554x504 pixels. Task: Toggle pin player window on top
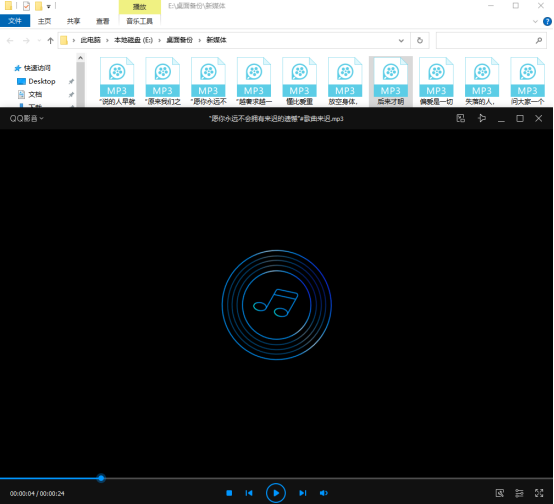click(481, 118)
